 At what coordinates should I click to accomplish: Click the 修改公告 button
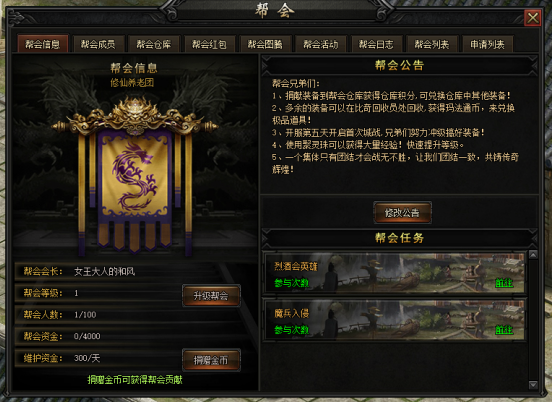pos(402,213)
